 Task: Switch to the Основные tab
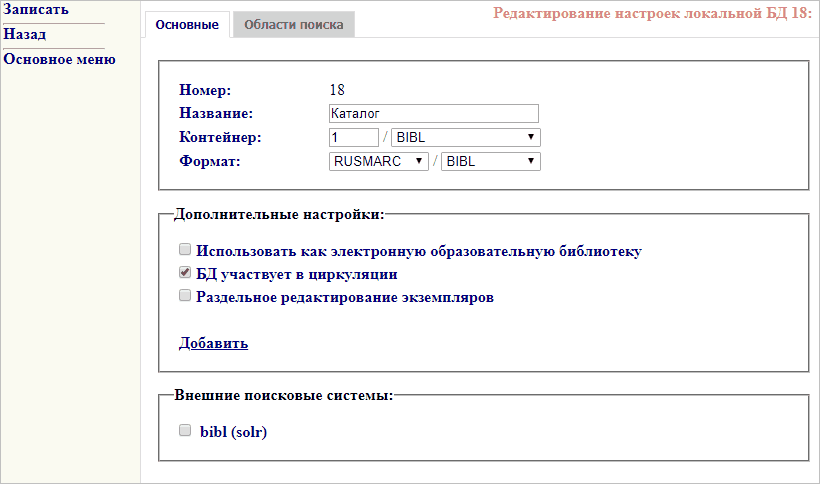(187, 25)
